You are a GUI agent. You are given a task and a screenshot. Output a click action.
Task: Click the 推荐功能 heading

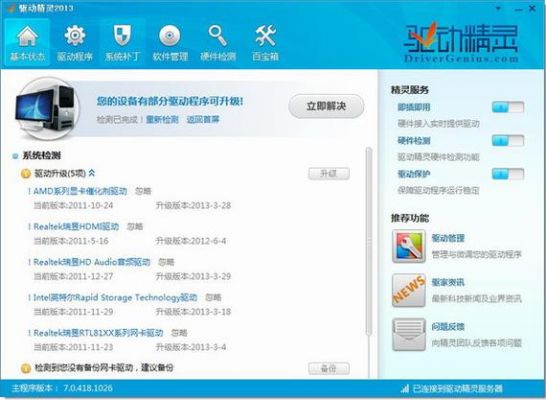(410, 218)
